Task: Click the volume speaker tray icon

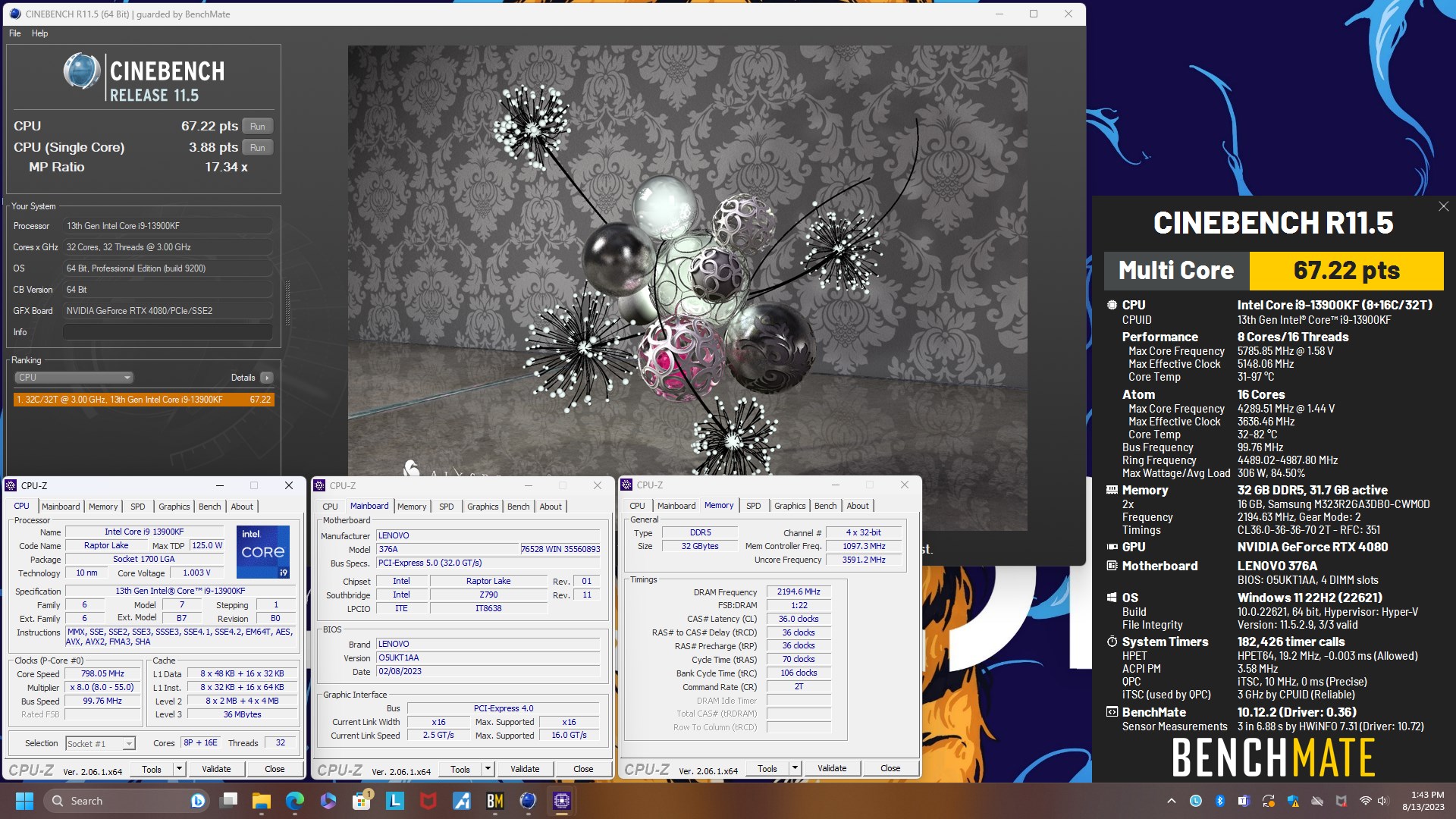Action: pyautogui.click(x=1382, y=801)
